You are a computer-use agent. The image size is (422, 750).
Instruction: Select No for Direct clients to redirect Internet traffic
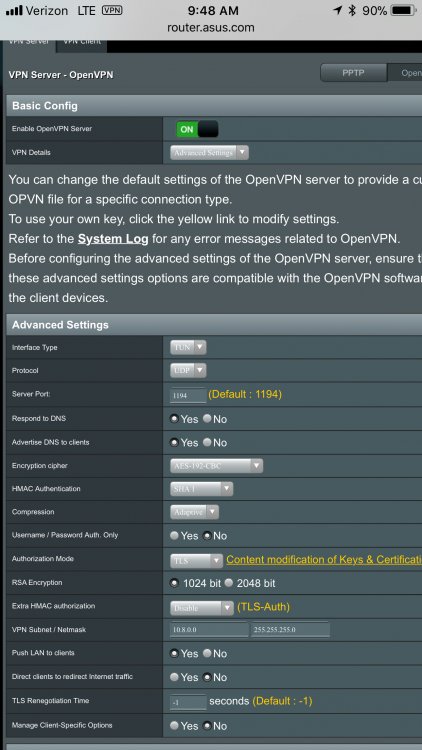pyautogui.click(x=207, y=677)
